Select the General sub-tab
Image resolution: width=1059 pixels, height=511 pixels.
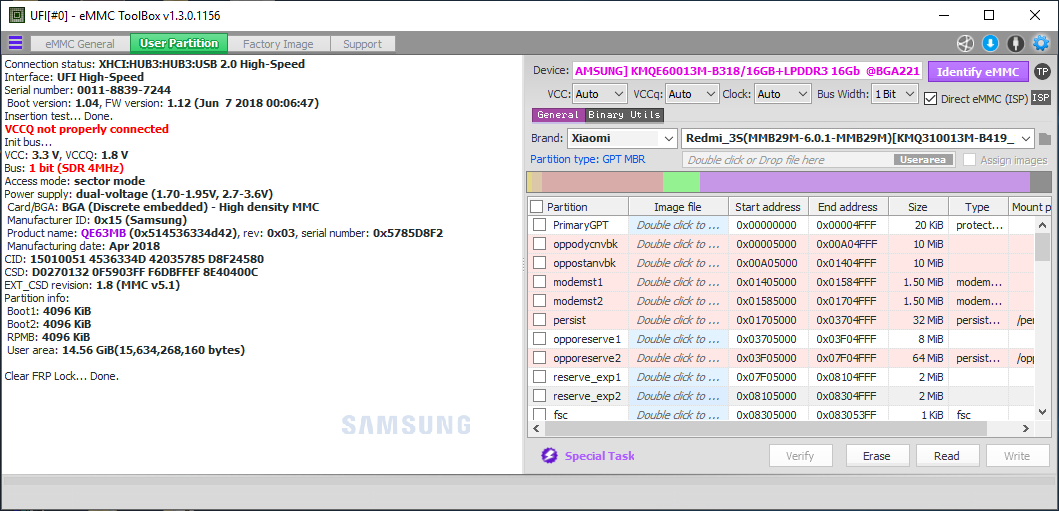[x=558, y=115]
